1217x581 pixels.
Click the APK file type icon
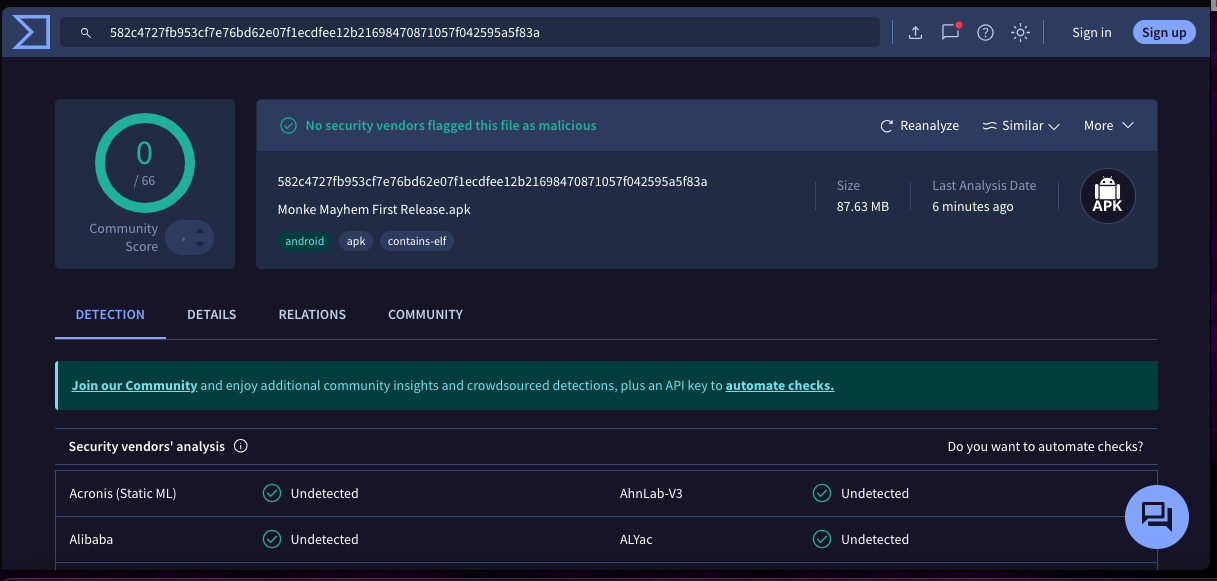pos(1108,196)
